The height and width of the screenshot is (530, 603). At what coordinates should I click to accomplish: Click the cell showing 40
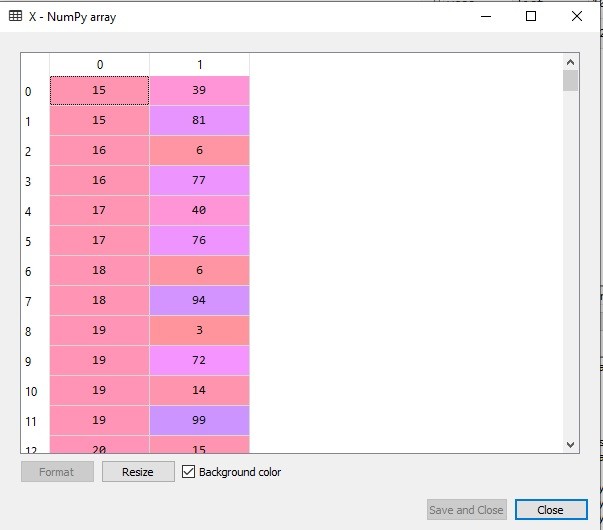coord(199,211)
